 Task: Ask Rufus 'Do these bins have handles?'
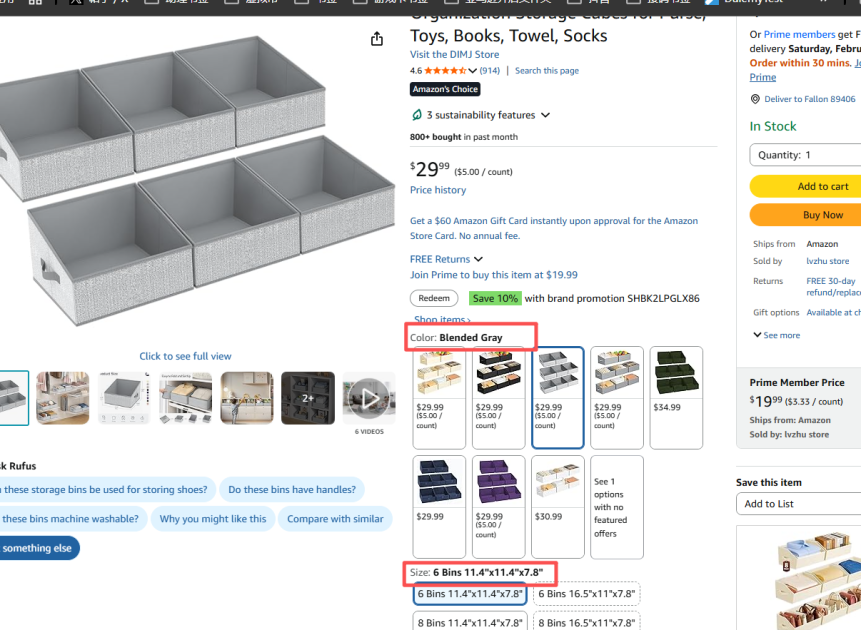point(292,490)
